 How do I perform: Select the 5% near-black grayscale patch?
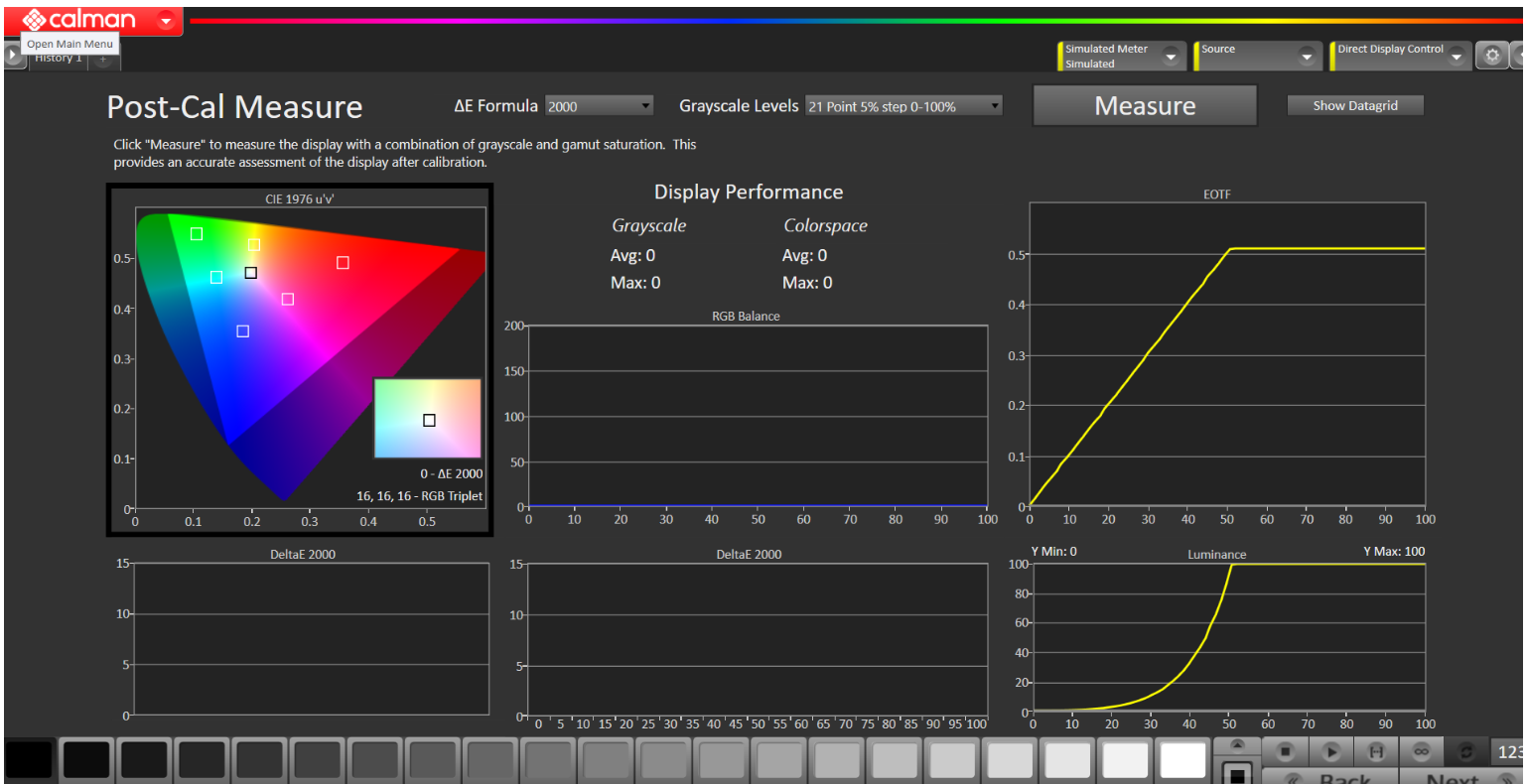tap(86, 760)
